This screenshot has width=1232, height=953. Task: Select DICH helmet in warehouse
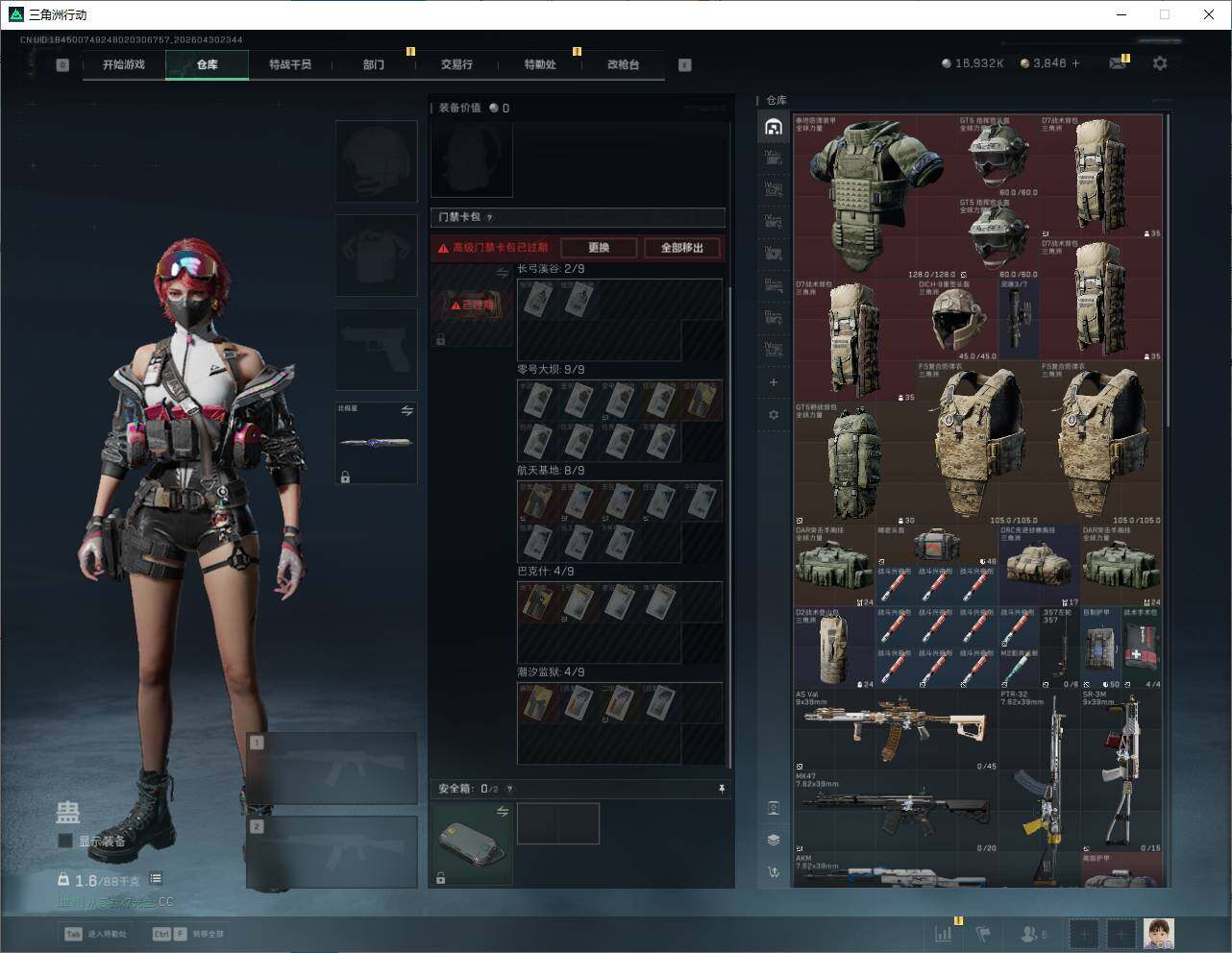957,320
